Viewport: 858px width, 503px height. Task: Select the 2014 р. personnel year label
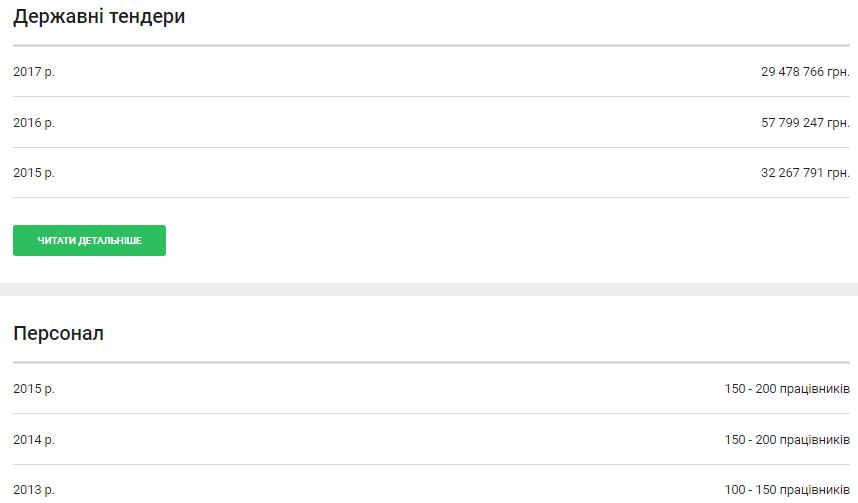pyautogui.click(x=34, y=440)
